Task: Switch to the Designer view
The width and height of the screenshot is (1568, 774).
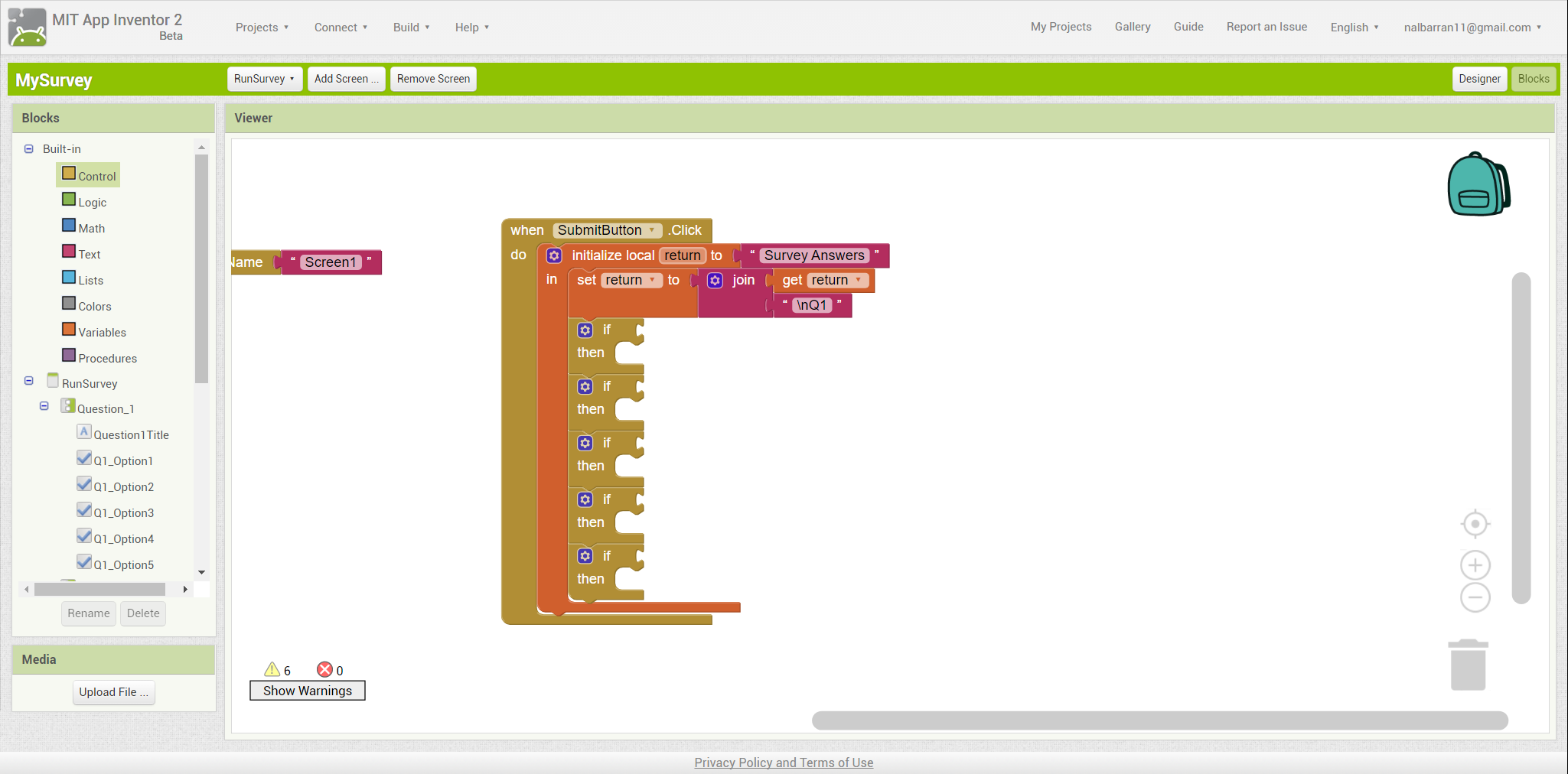Action: pos(1479,79)
